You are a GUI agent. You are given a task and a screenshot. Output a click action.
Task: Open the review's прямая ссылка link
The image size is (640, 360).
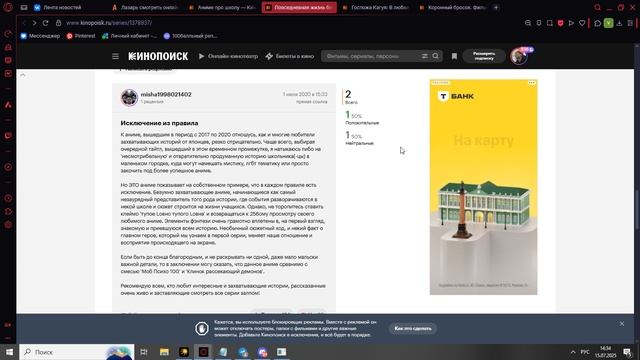click(x=312, y=102)
